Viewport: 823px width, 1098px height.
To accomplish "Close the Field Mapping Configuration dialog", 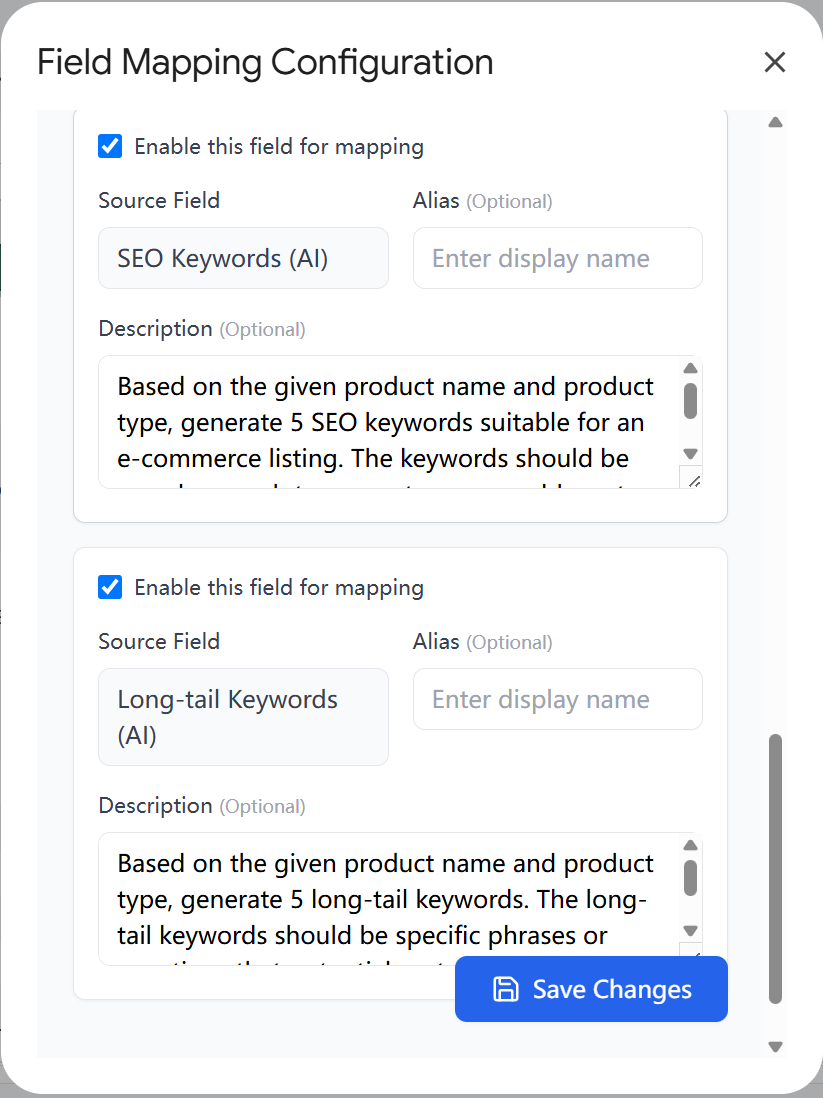I will [x=774, y=62].
